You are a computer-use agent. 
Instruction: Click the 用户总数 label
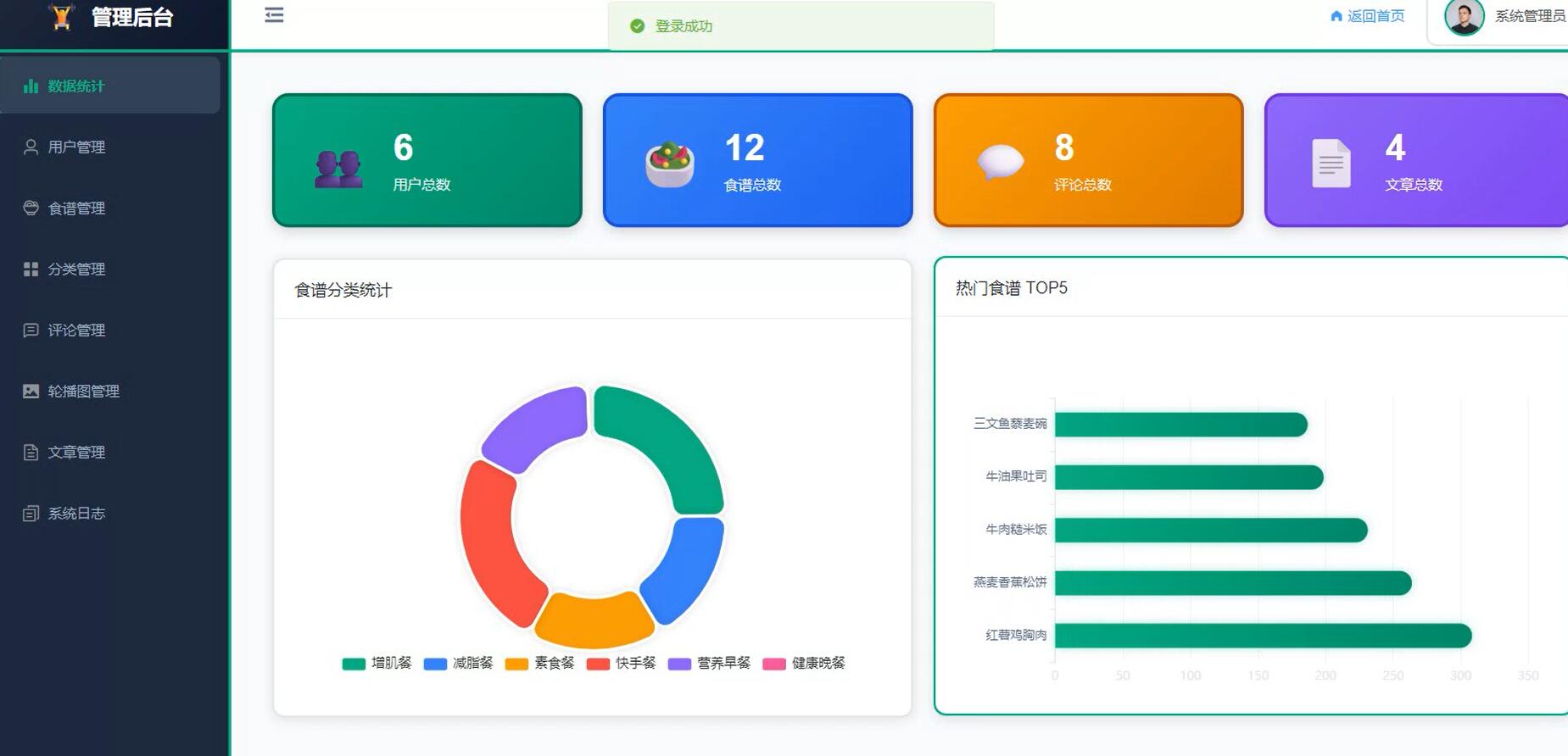(x=421, y=185)
